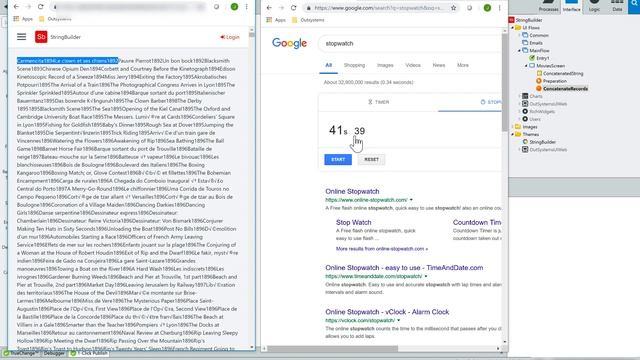This screenshot has width=640, height=360.
Task: Expand the Charts node
Action: (520, 96)
